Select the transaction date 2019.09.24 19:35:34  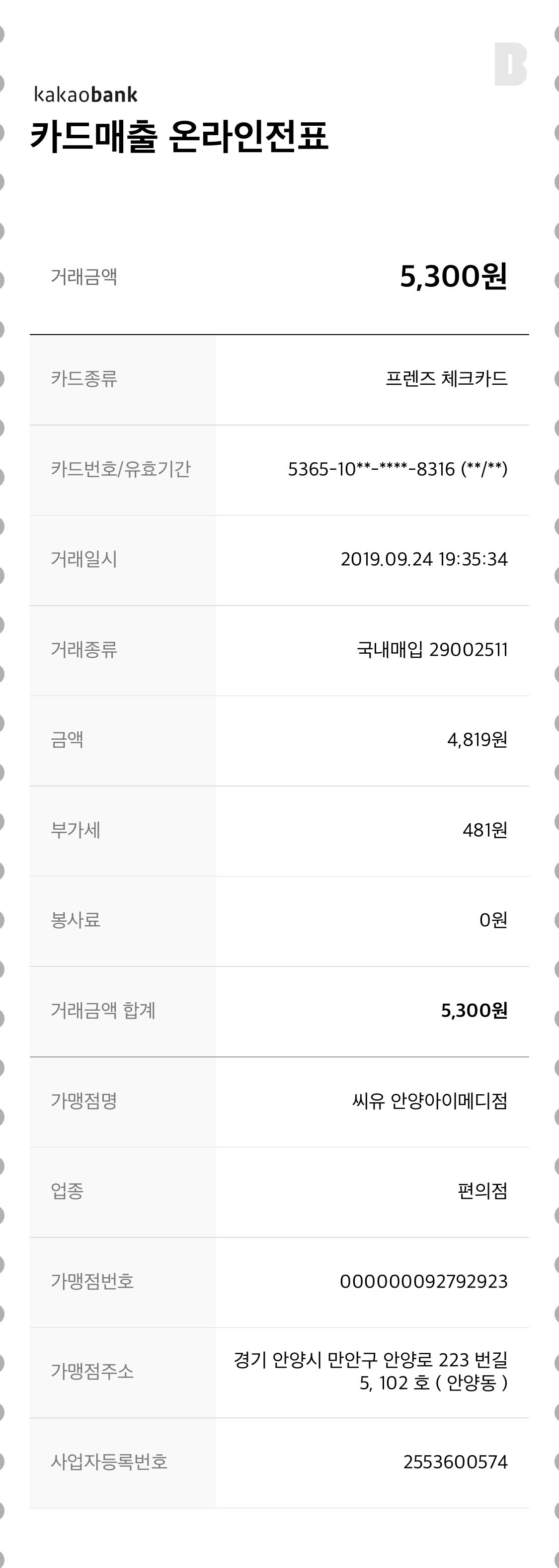[424, 559]
